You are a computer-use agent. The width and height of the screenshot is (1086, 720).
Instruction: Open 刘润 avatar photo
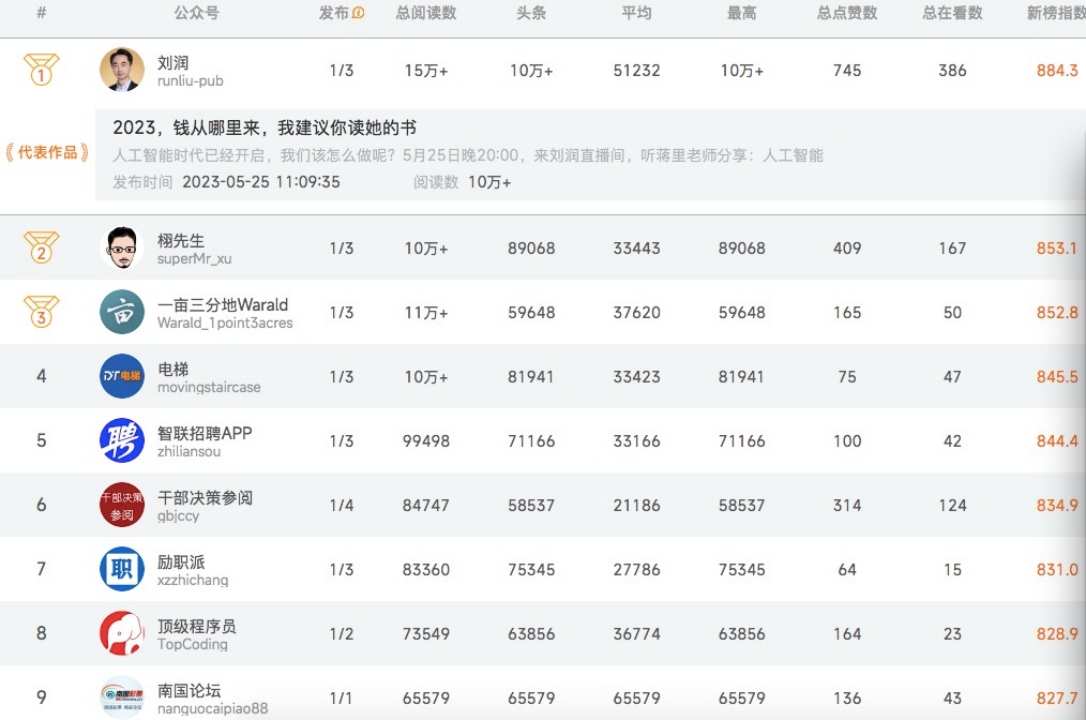(122, 69)
